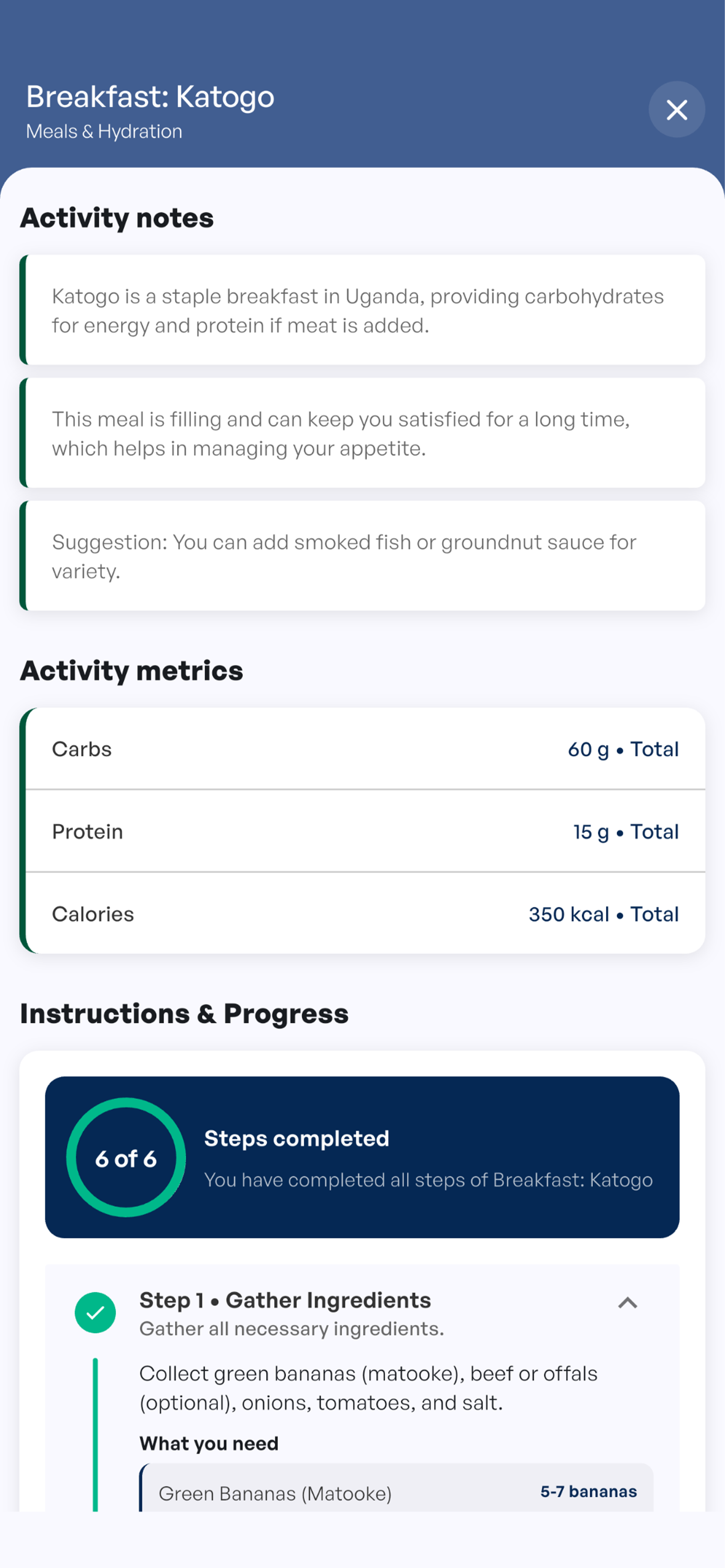Screen dimensions: 725x1568
Task: Tap the What you need label
Action: tap(209, 1443)
